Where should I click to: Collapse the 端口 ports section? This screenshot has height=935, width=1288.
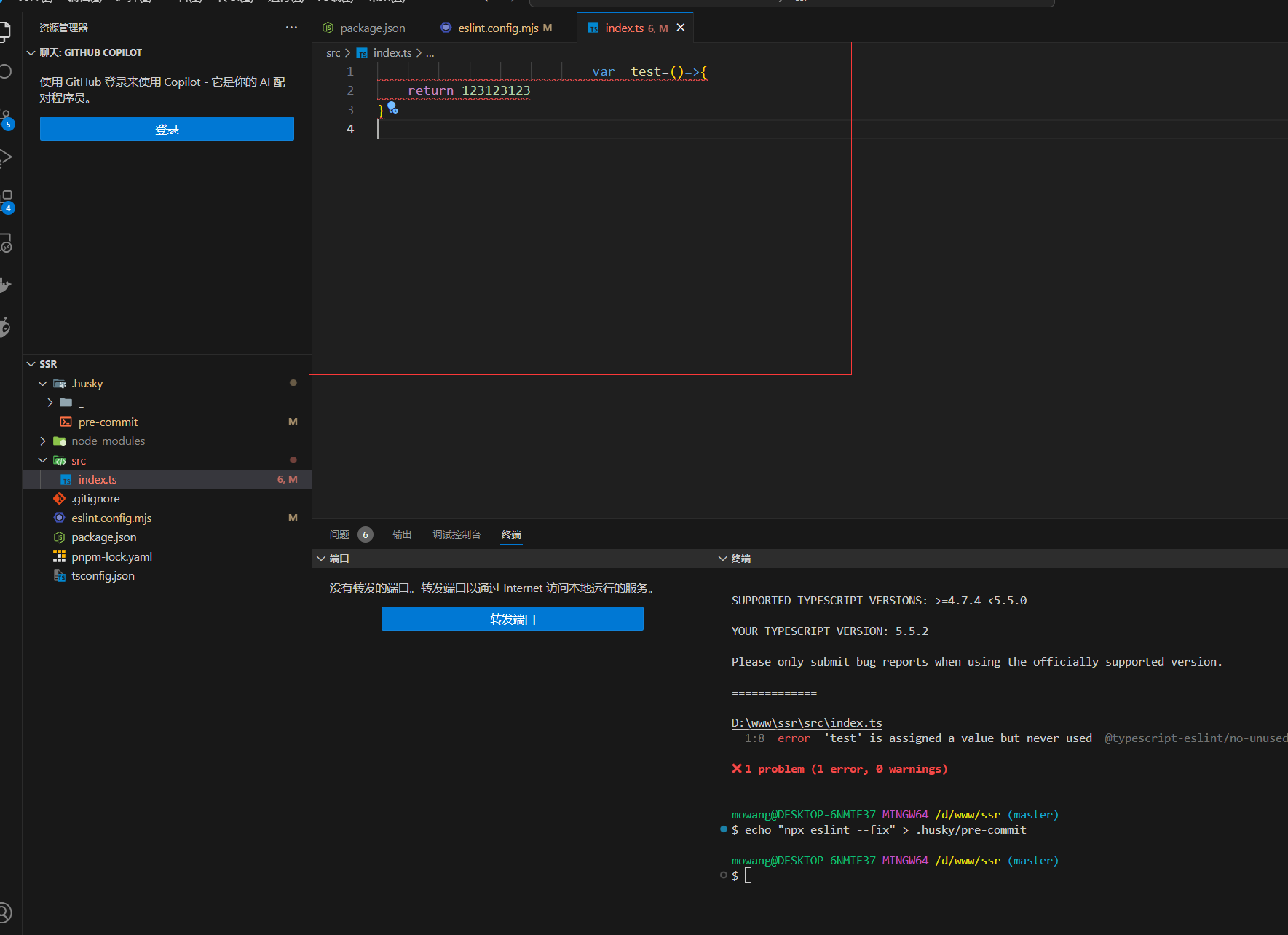click(x=321, y=559)
